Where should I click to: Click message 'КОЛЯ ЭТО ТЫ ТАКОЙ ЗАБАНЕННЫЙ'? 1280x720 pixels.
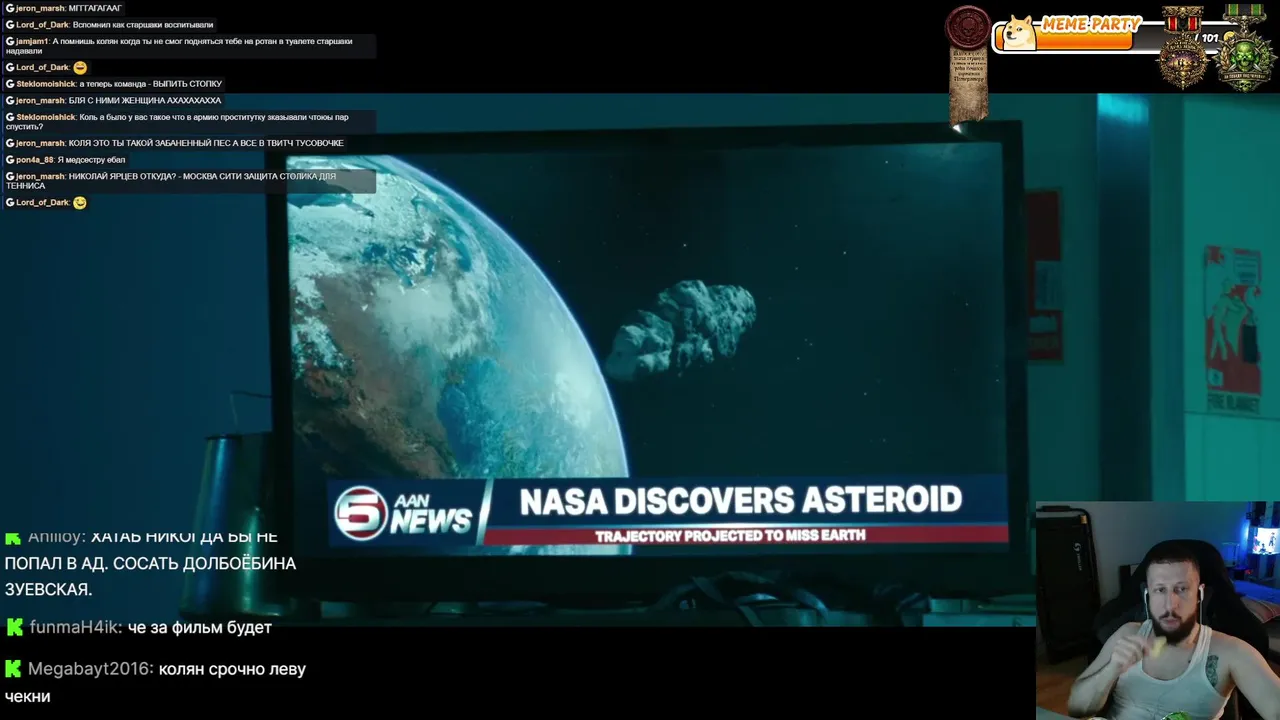point(206,143)
